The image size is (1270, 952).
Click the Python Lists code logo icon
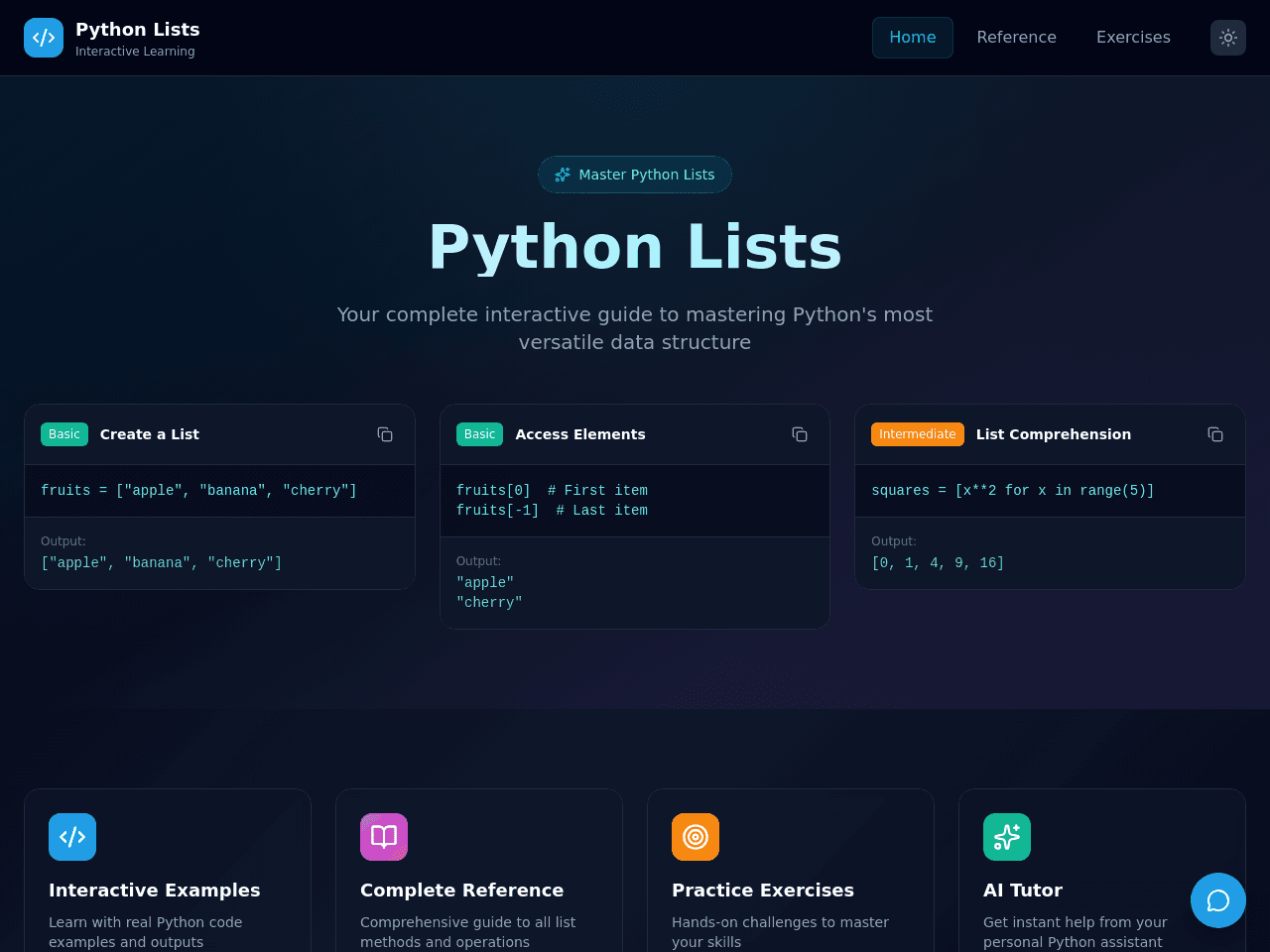point(44,38)
